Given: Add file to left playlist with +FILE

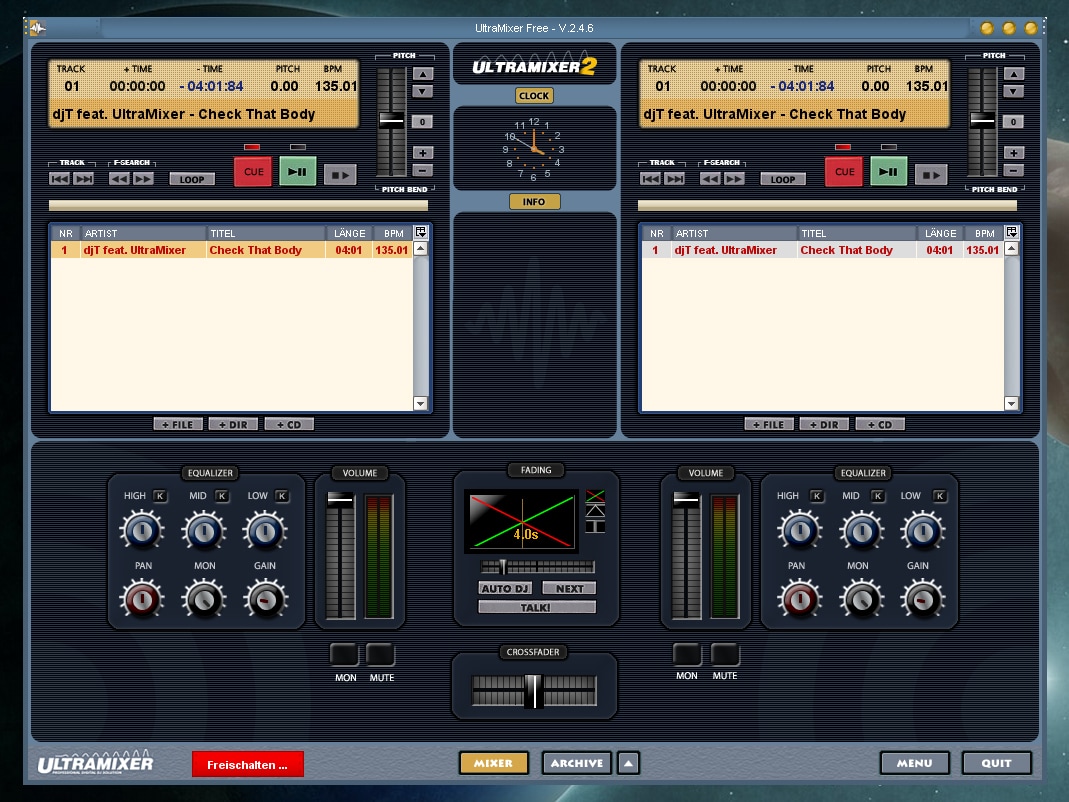Looking at the screenshot, I should click(x=179, y=424).
